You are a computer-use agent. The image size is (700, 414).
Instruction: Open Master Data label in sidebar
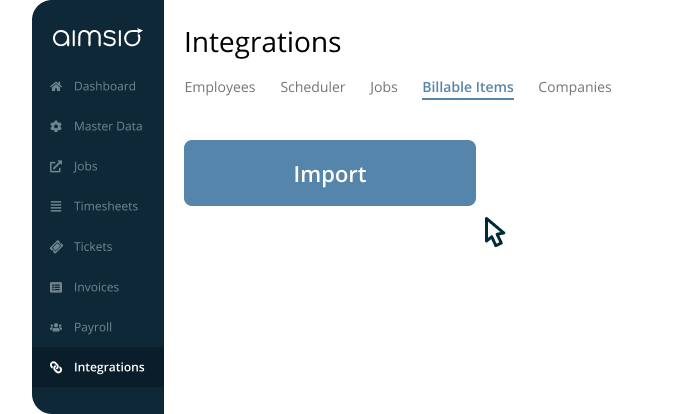[108, 127]
